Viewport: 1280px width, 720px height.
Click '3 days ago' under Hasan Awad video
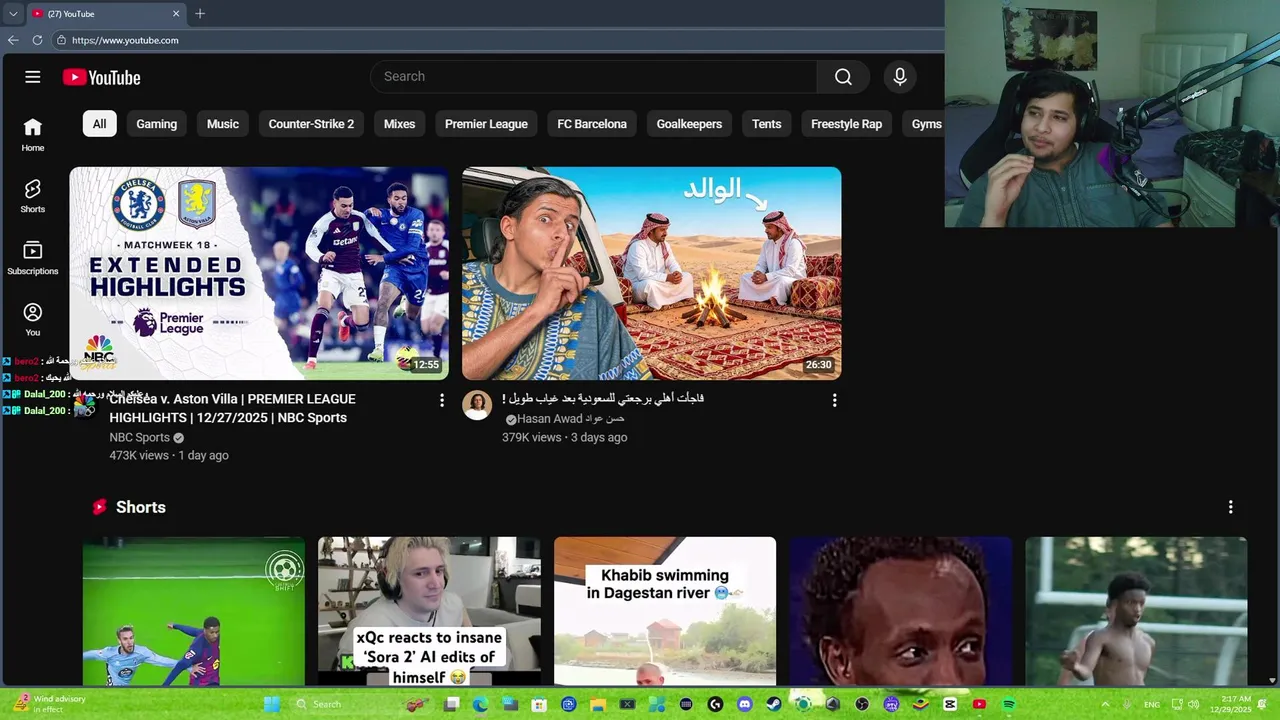tap(599, 437)
